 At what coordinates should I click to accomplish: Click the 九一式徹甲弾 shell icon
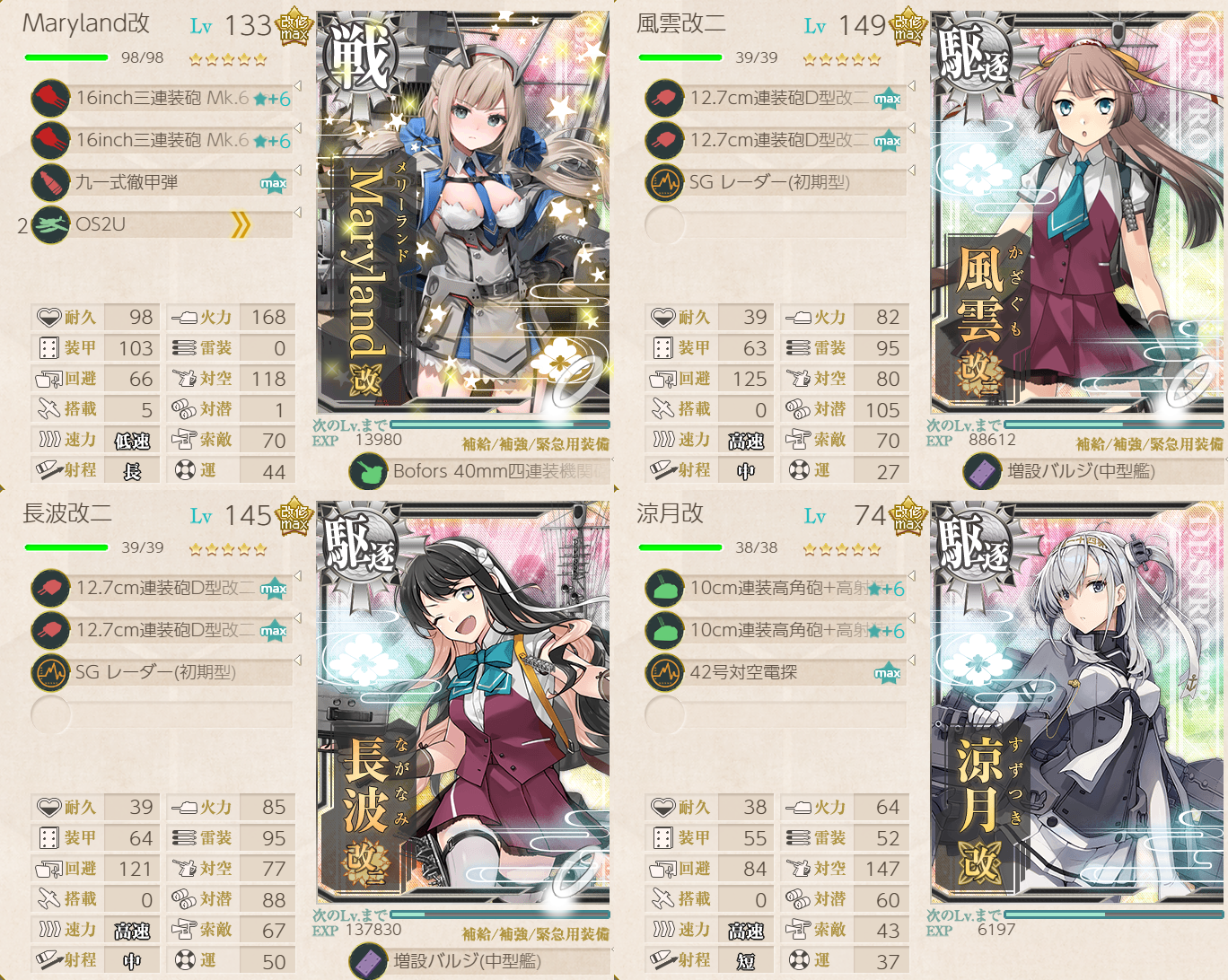[50, 183]
